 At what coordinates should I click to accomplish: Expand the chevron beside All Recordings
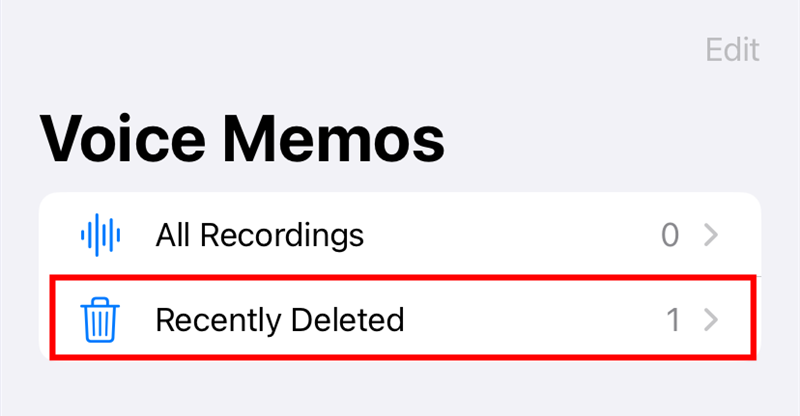(711, 236)
